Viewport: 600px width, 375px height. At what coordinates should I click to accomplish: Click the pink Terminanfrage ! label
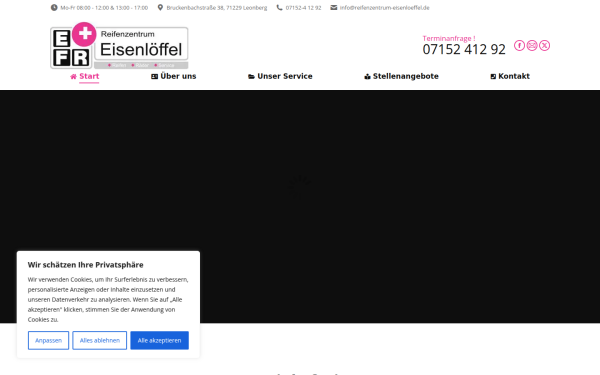click(x=449, y=38)
